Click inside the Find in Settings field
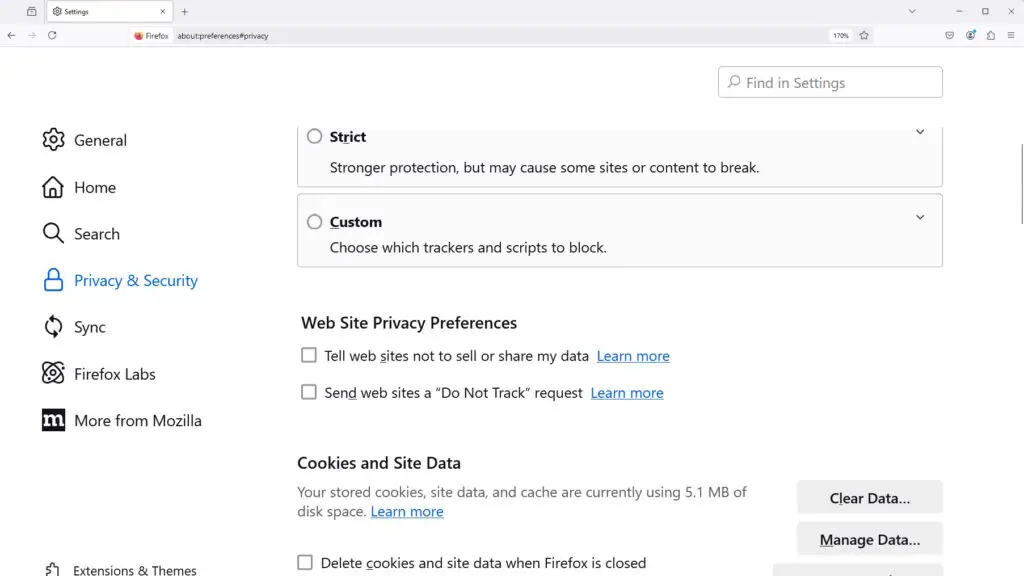 pos(829,81)
